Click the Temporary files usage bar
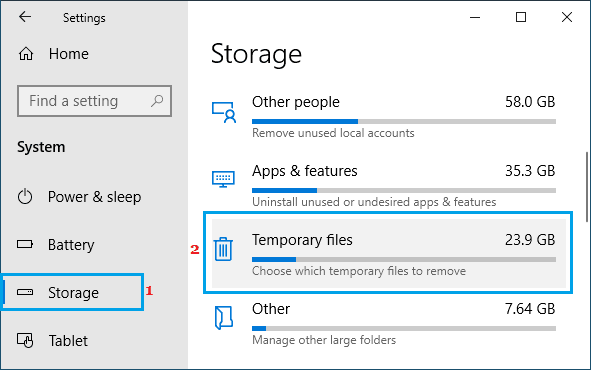Viewport: 591px width, 370px height. 404,259
